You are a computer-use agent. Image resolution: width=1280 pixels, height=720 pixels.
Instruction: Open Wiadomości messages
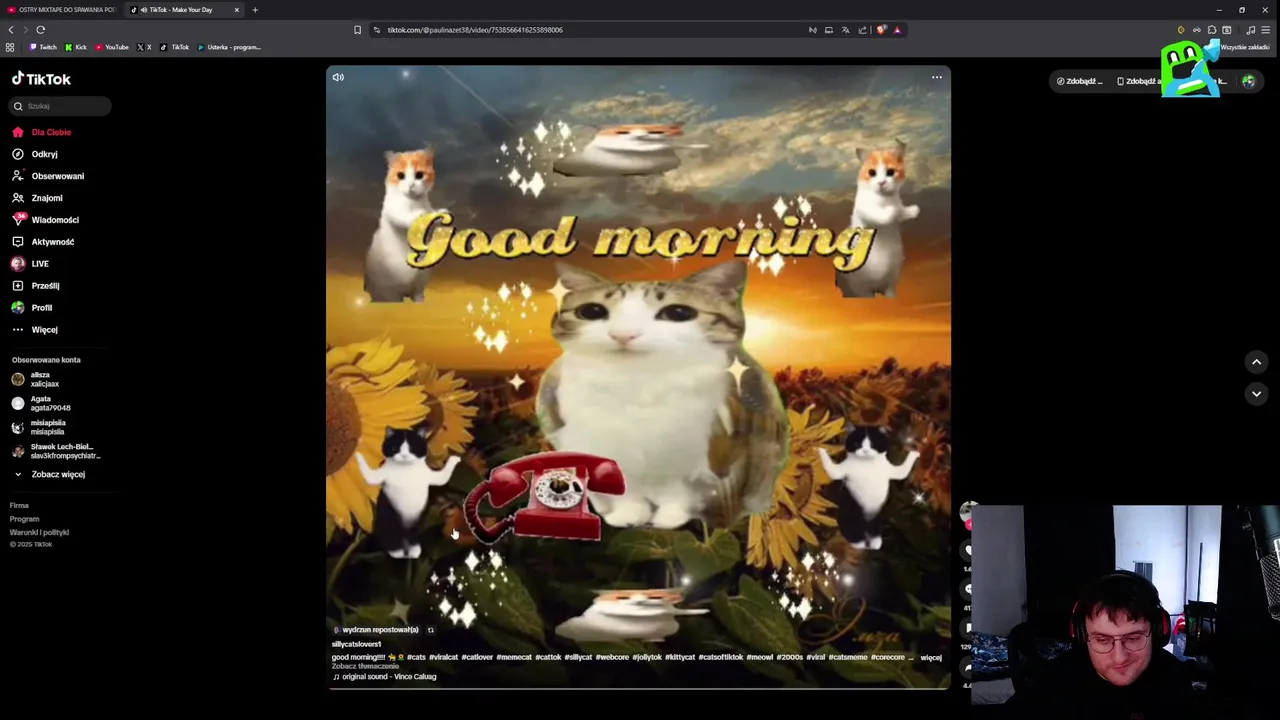(x=46, y=220)
